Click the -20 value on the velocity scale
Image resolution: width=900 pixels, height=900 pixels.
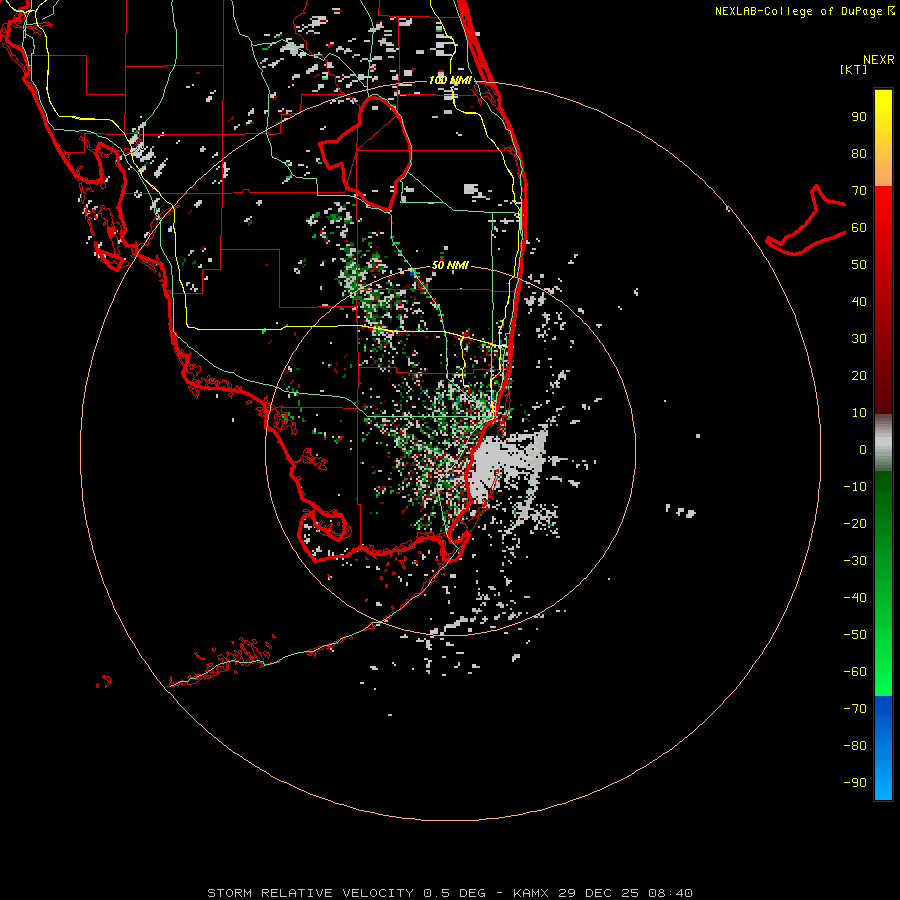[x=855, y=524]
